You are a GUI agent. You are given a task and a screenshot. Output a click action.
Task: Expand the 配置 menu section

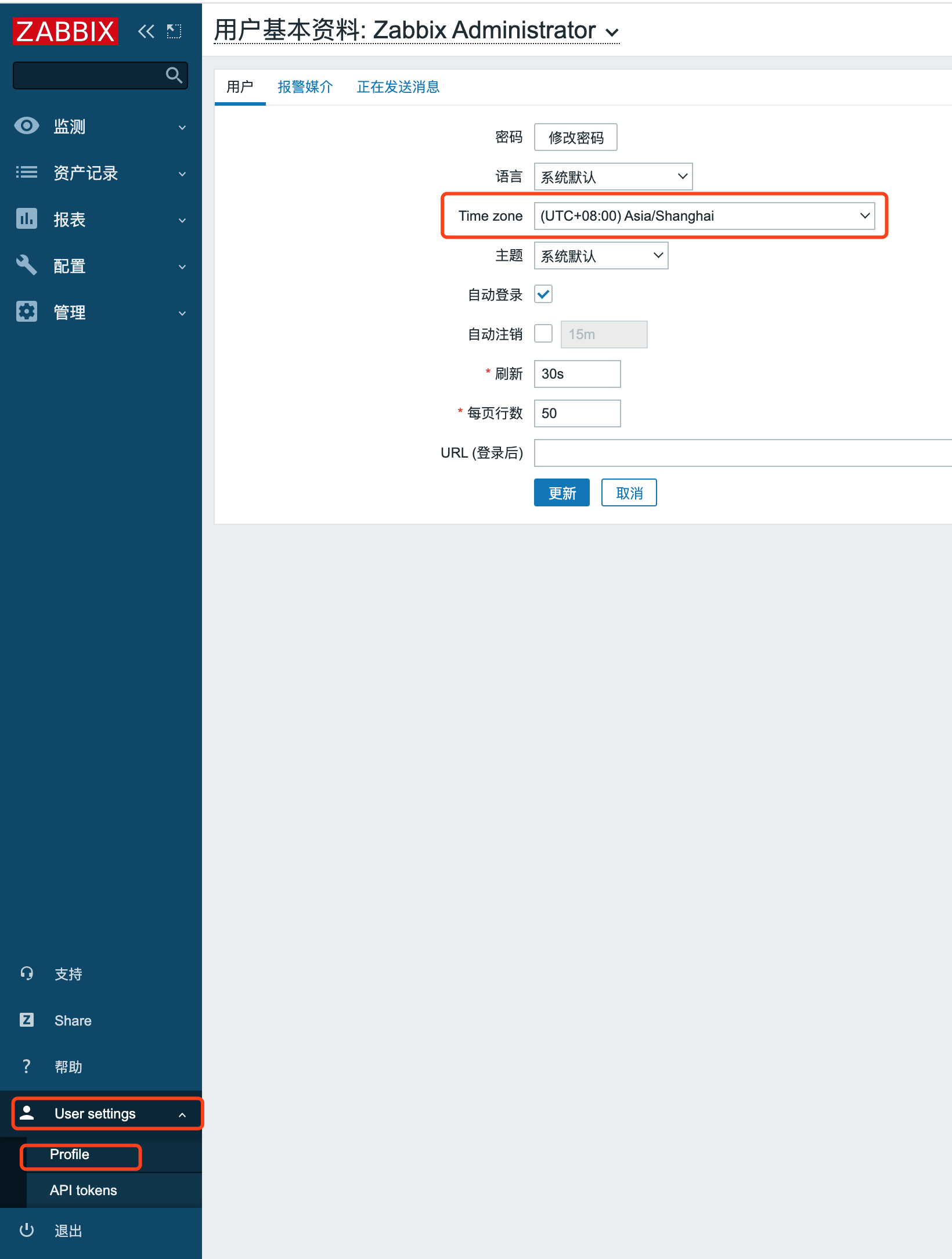click(x=182, y=267)
